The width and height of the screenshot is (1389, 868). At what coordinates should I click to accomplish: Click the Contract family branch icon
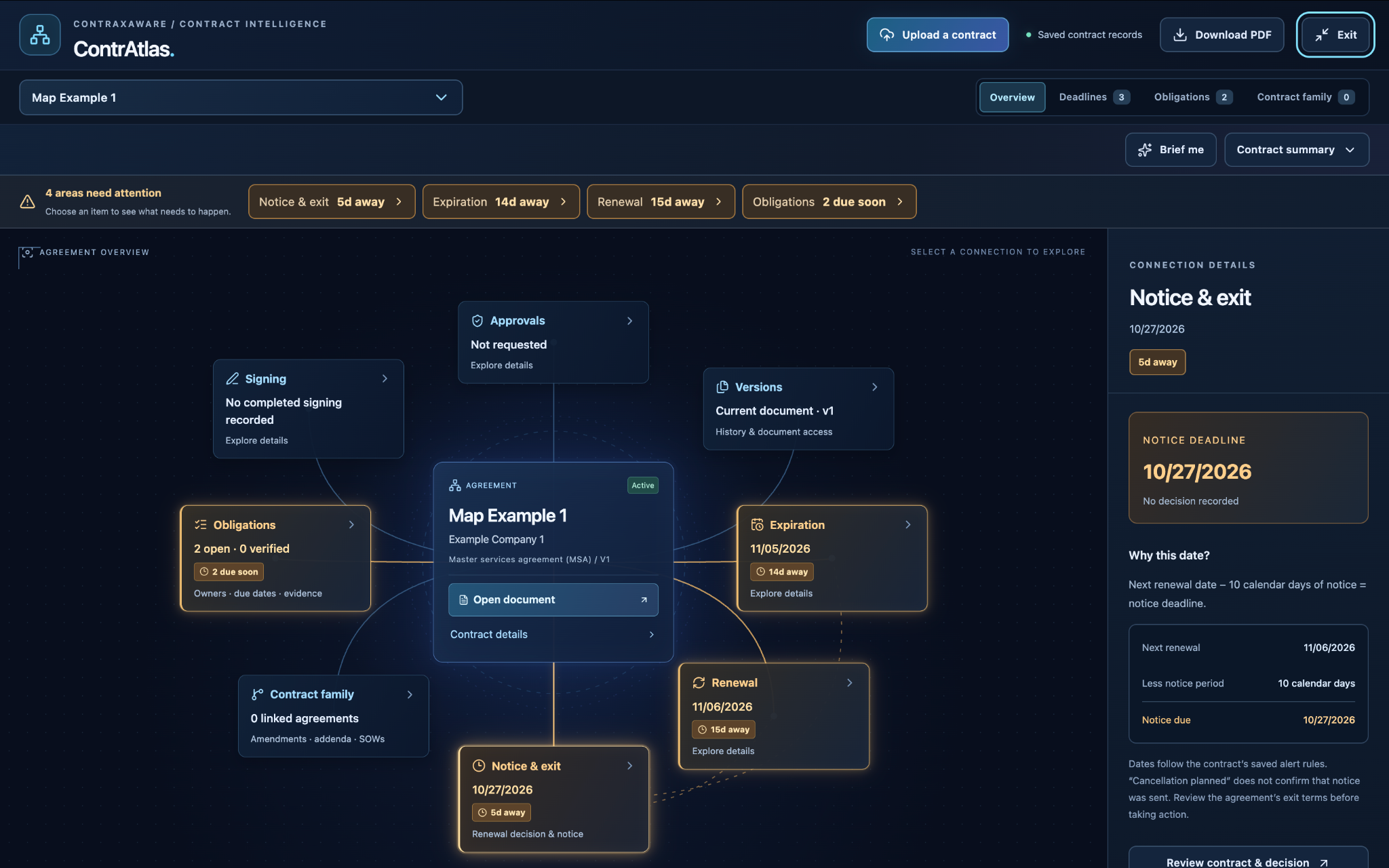[257, 694]
